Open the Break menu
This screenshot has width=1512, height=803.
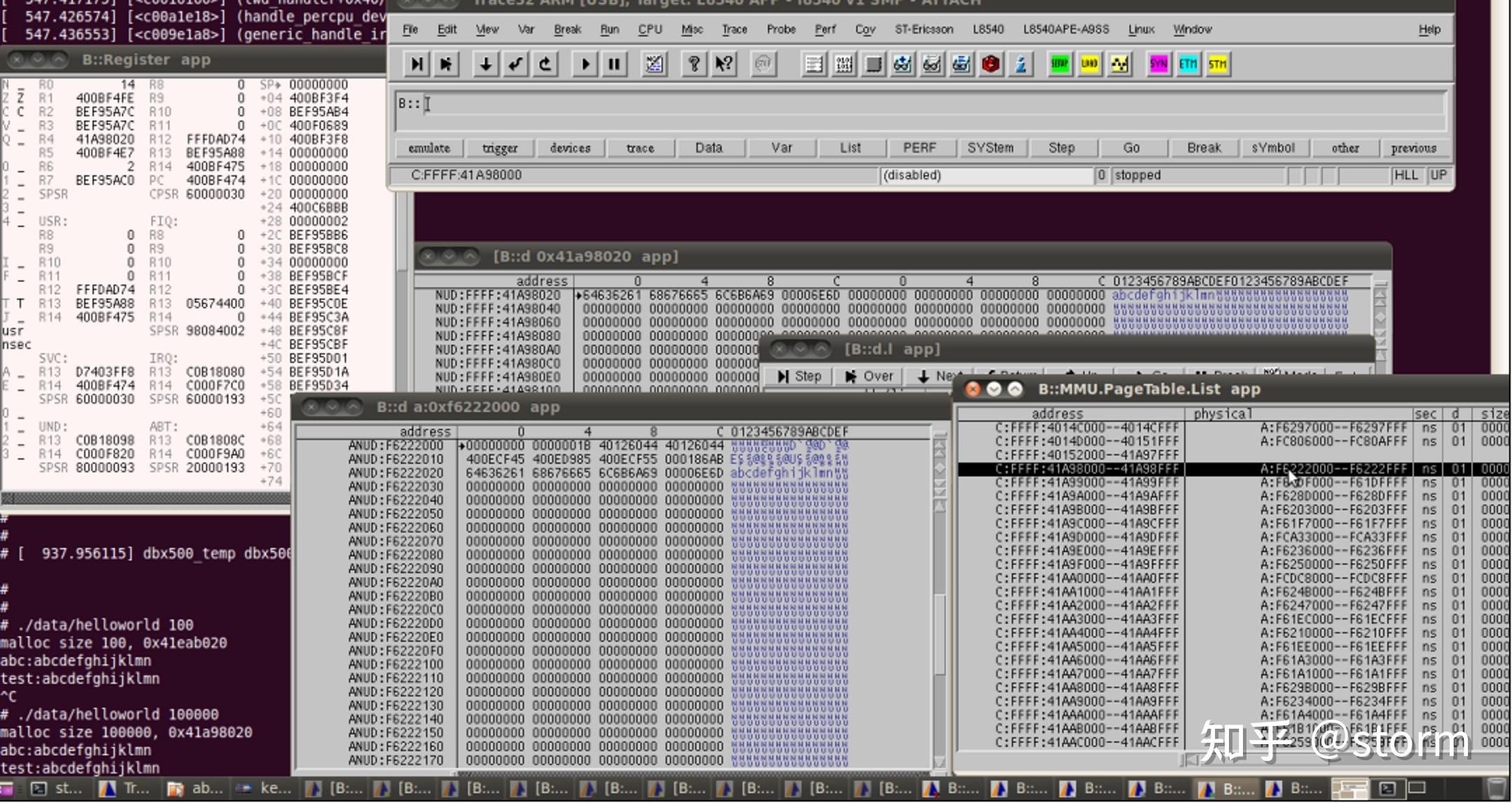(x=567, y=29)
